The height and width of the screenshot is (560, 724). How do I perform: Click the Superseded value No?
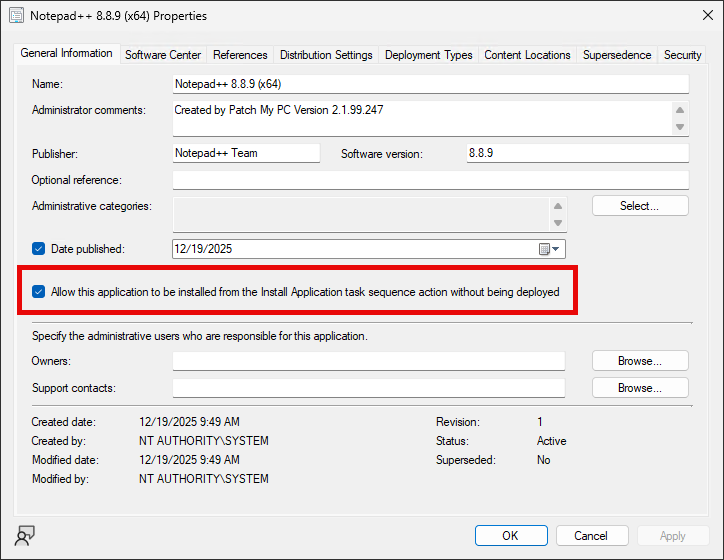pos(543,460)
